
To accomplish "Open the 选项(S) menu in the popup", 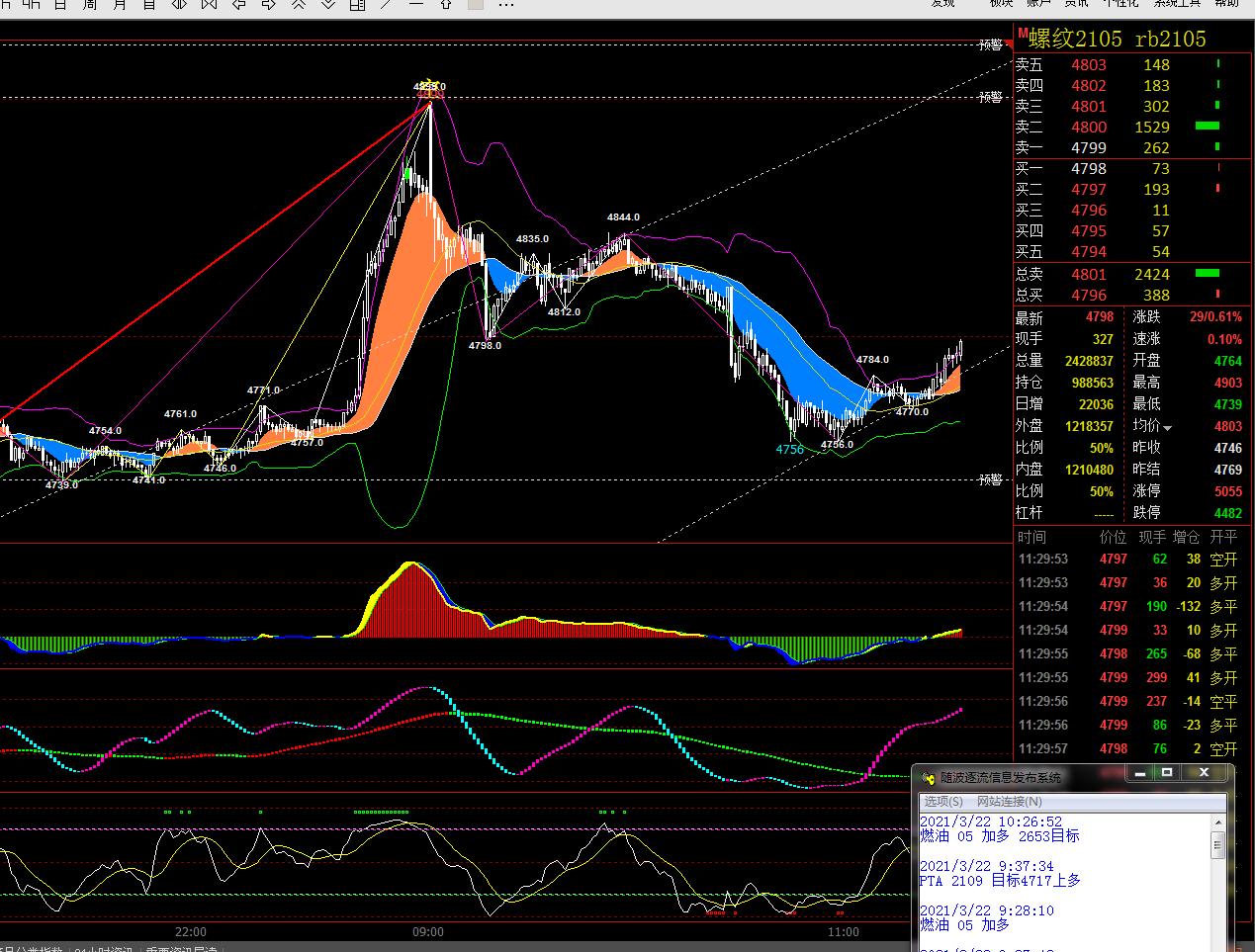I will 943,802.
